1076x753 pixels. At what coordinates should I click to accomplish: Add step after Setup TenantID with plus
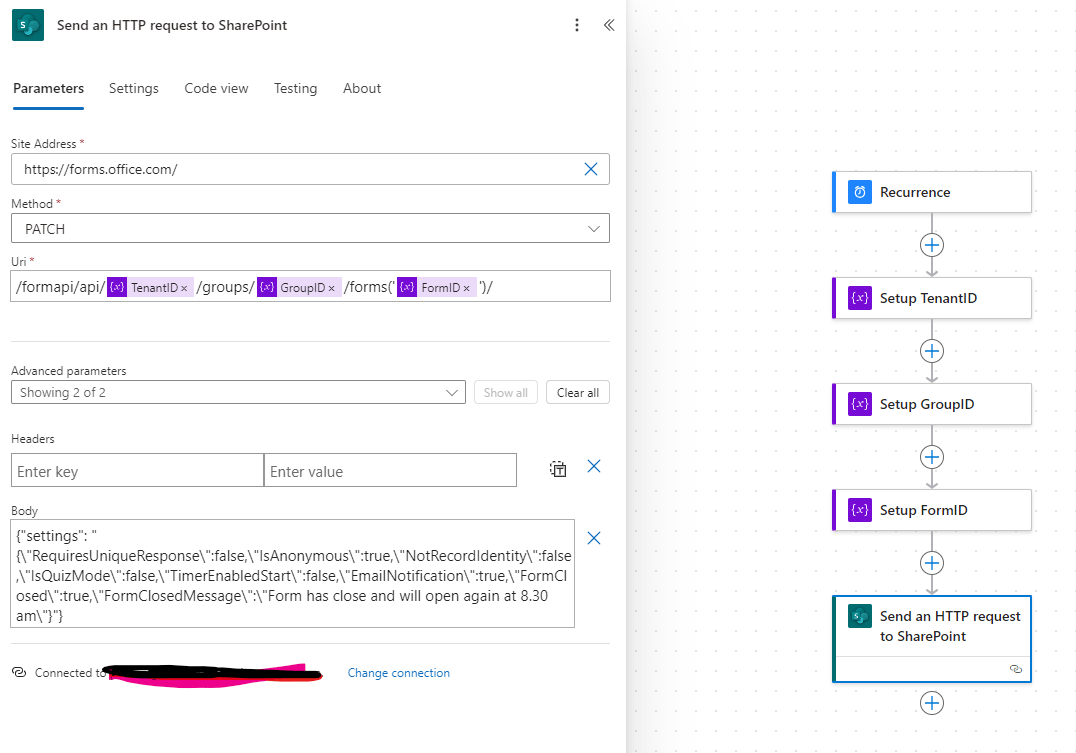(x=932, y=351)
